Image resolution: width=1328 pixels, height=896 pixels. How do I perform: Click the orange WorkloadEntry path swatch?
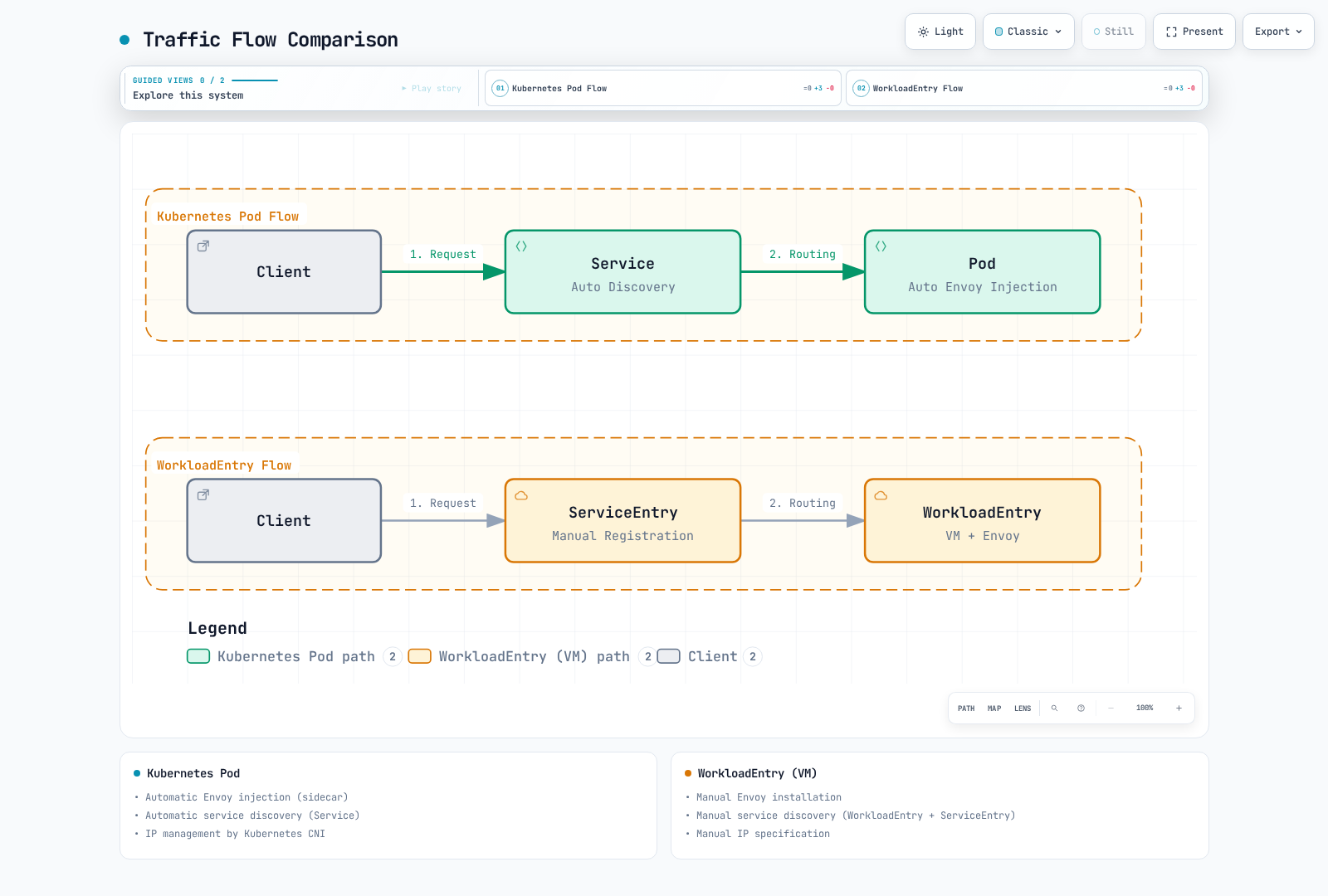(420, 656)
